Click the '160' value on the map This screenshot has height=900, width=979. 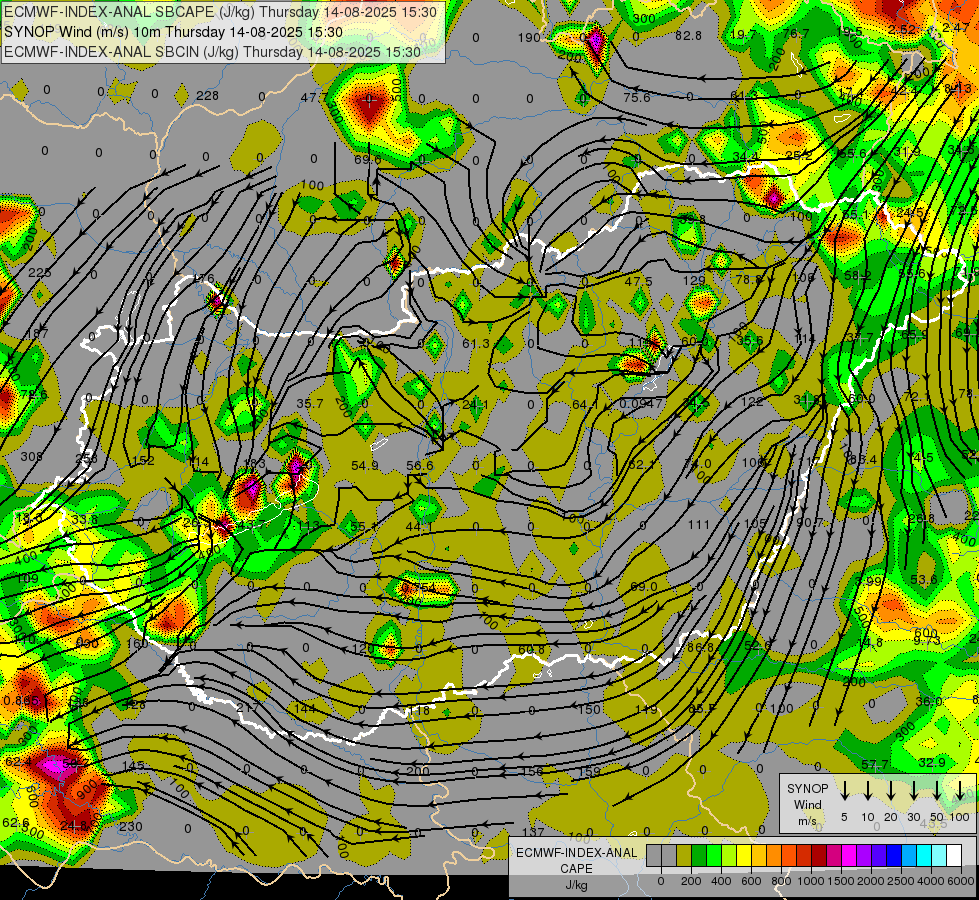tap(137, 643)
